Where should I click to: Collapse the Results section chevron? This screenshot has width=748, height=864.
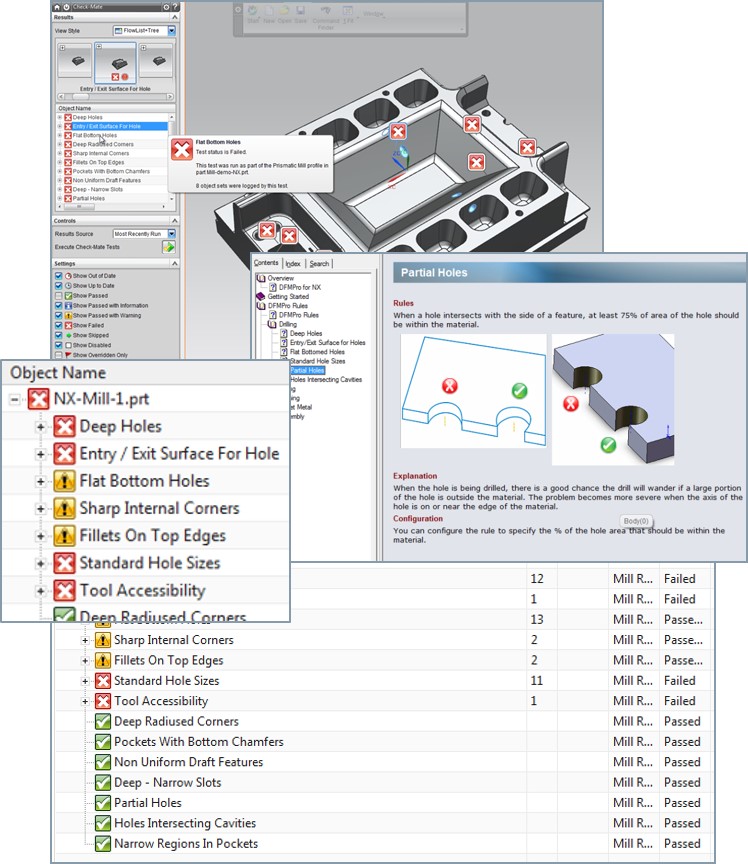(175, 17)
